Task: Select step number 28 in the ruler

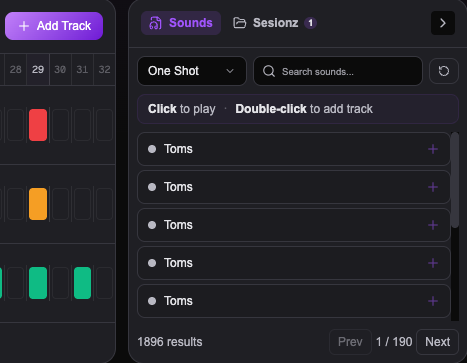Action: [16, 69]
